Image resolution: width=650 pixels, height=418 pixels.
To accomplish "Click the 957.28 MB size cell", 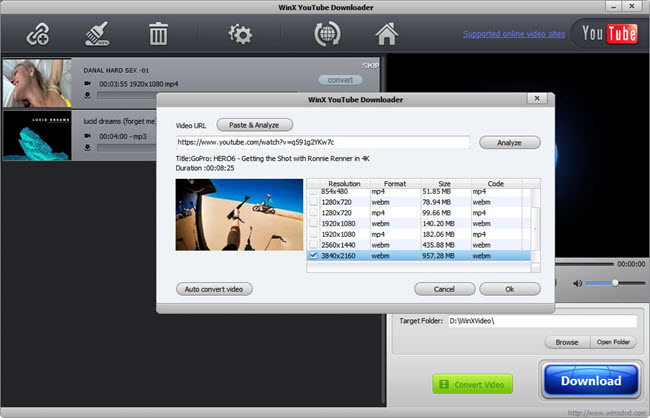I will tap(438, 256).
